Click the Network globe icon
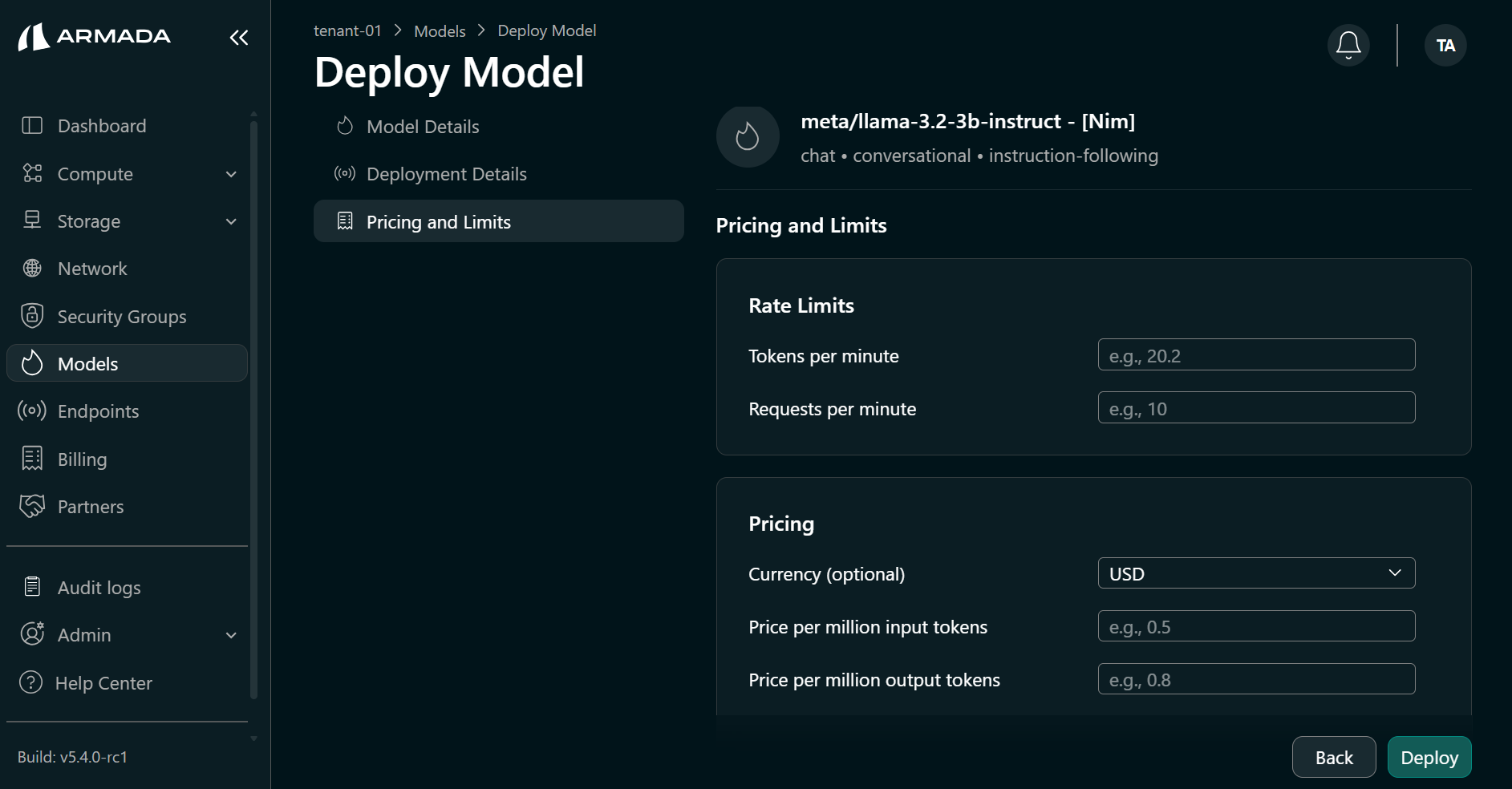Image resolution: width=1512 pixels, height=789 pixels. [32, 268]
